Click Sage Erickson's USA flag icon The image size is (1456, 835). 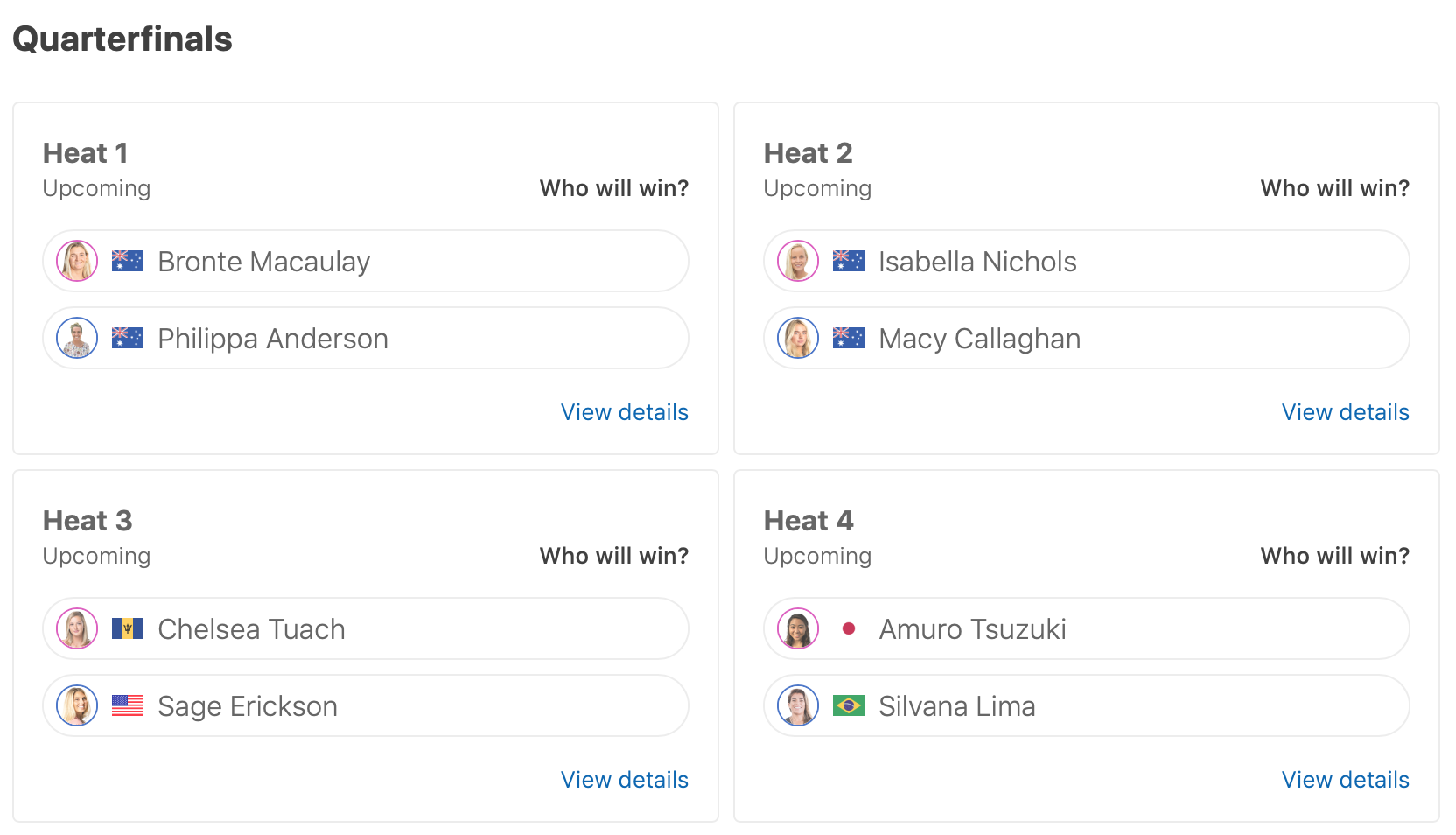tap(128, 705)
